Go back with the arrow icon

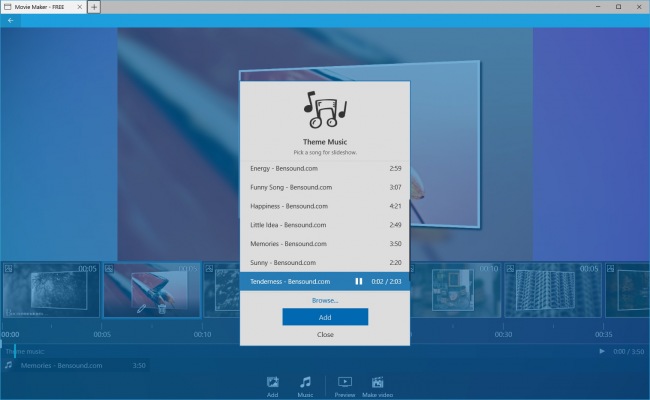click(x=10, y=20)
